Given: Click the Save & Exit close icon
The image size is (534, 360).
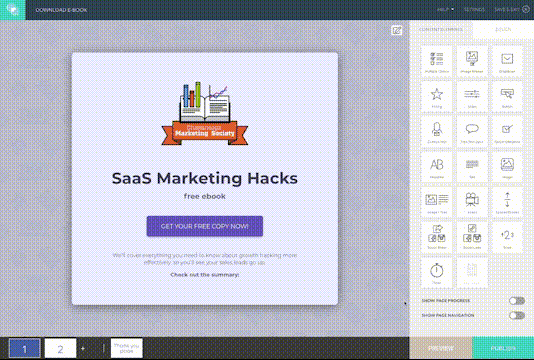Looking at the screenshot, I should (526, 10).
